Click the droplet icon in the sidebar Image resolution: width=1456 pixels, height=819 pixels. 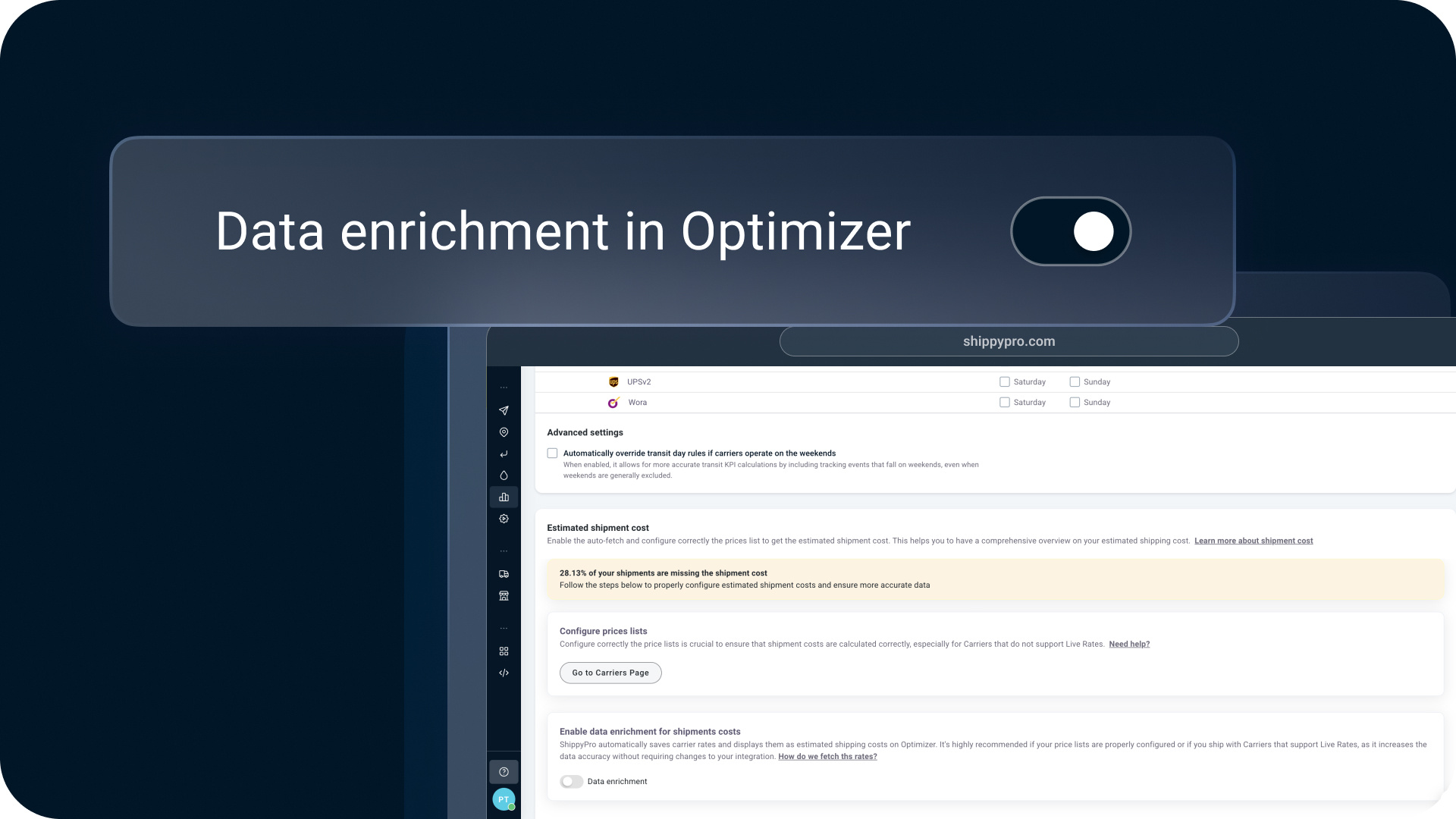[504, 475]
